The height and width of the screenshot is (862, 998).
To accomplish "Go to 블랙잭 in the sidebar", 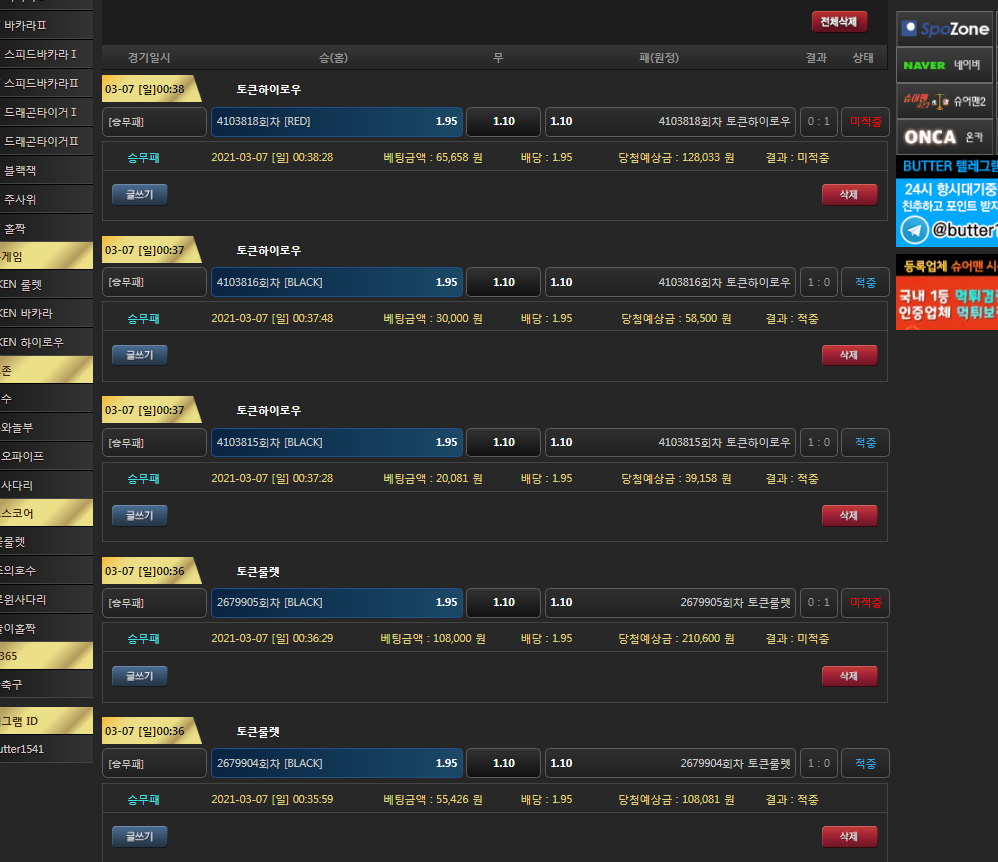I will 45,170.
